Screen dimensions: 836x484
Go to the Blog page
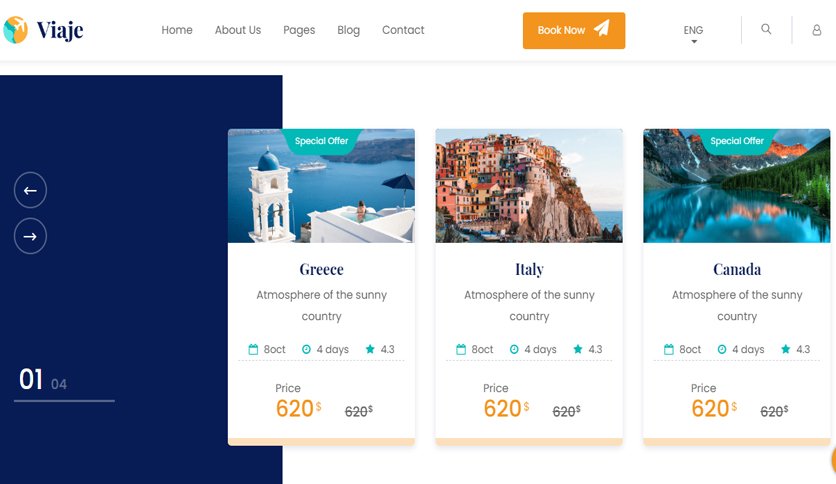tap(349, 30)
